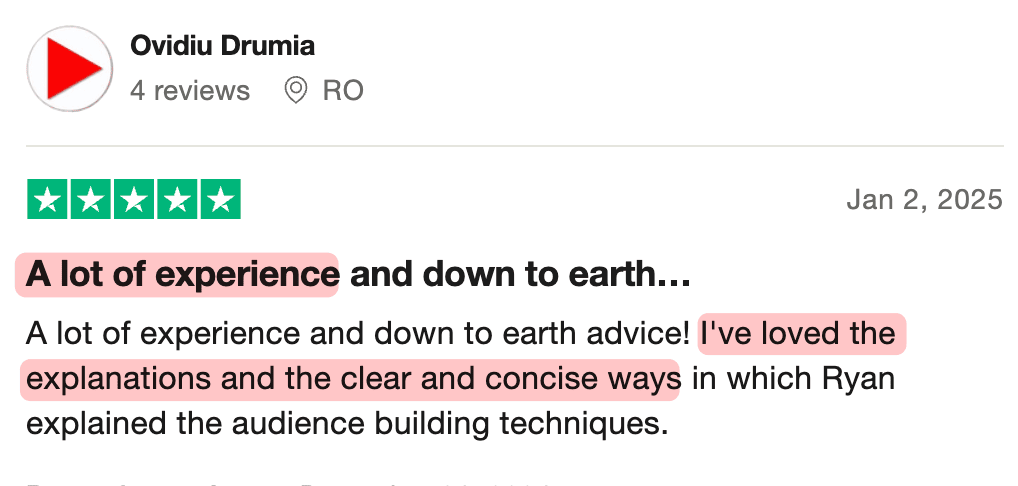Image resolution: width=1018 pixels, height=486 pixels.
Task: Click the Jan 2, 2025 review date
Action: coord(924,200)
